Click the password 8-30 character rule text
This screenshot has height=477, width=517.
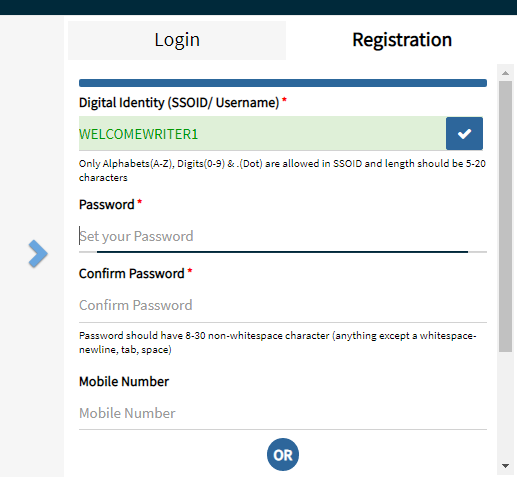[x=278, y=342]
